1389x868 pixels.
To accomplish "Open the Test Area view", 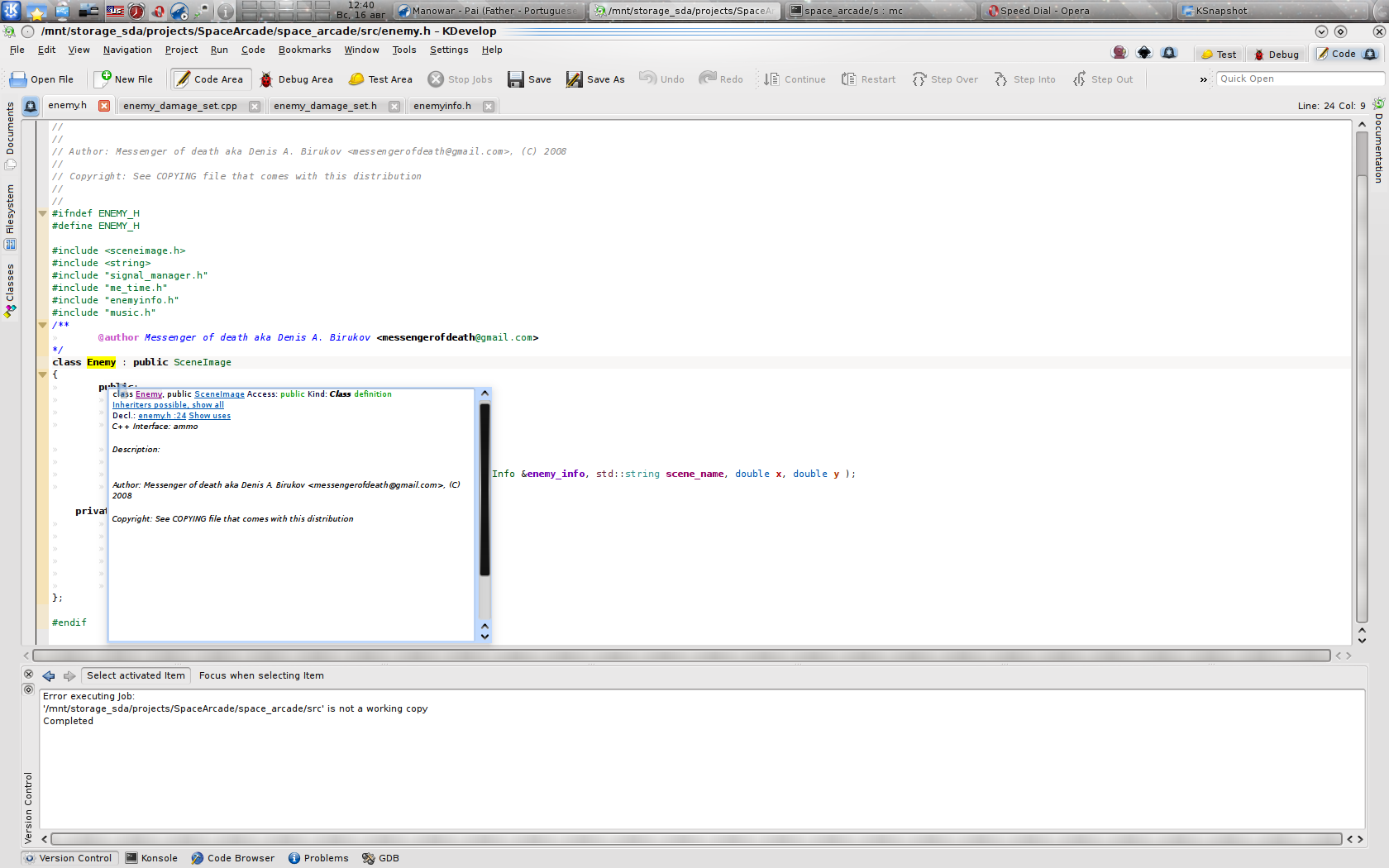I will click(380, 79).
